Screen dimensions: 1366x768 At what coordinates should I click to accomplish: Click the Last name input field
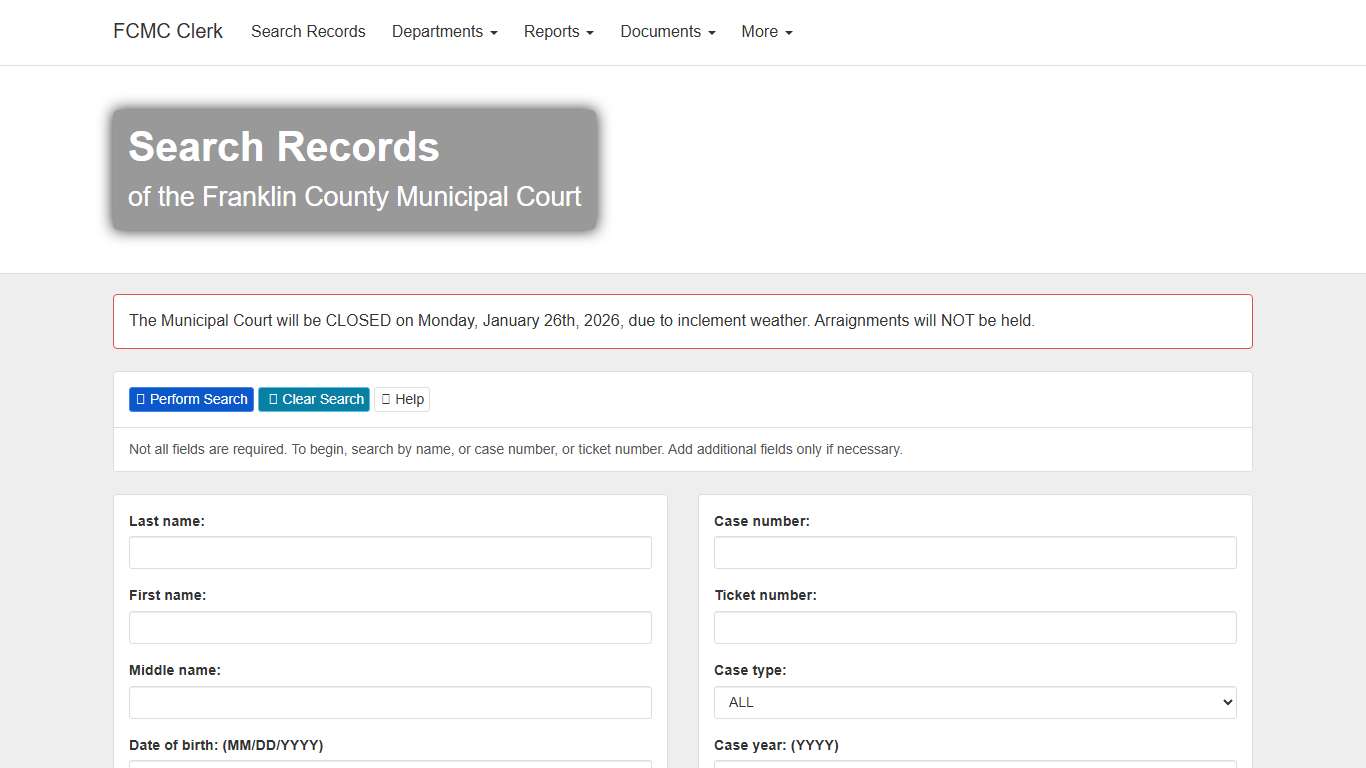pyautogui.click(x=390, y=552)
